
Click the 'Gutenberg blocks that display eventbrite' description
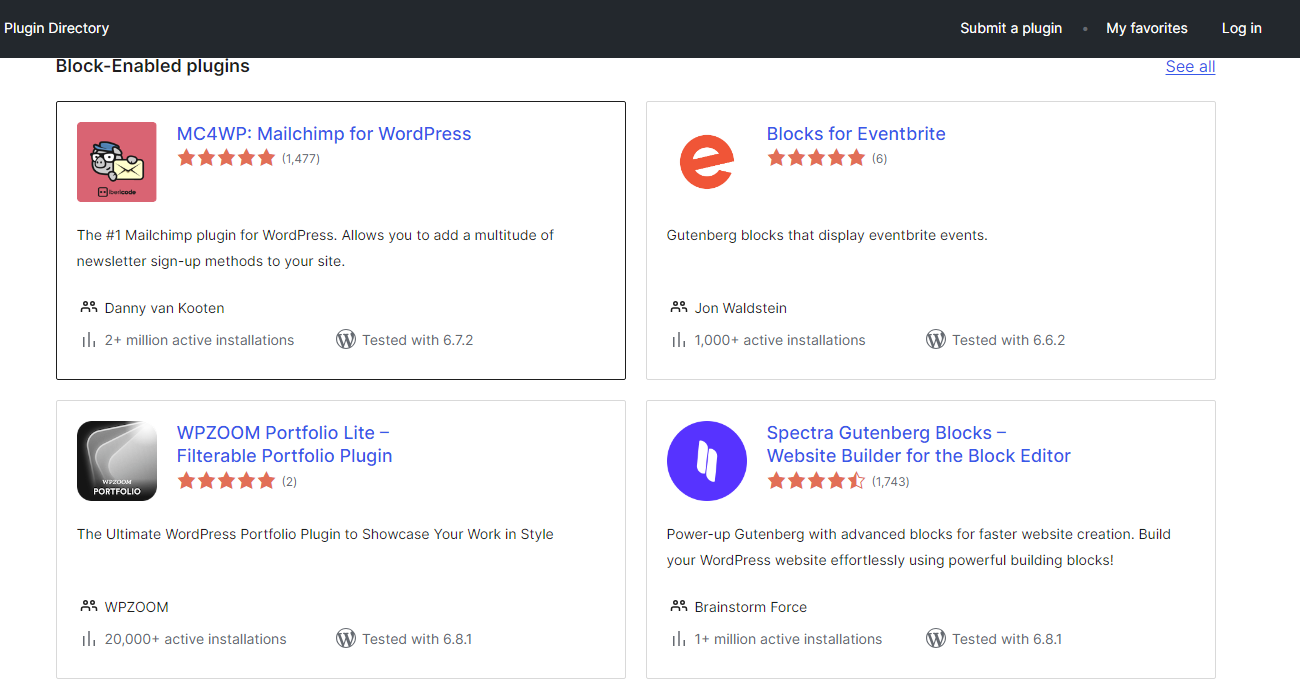[x=827, y=235]
